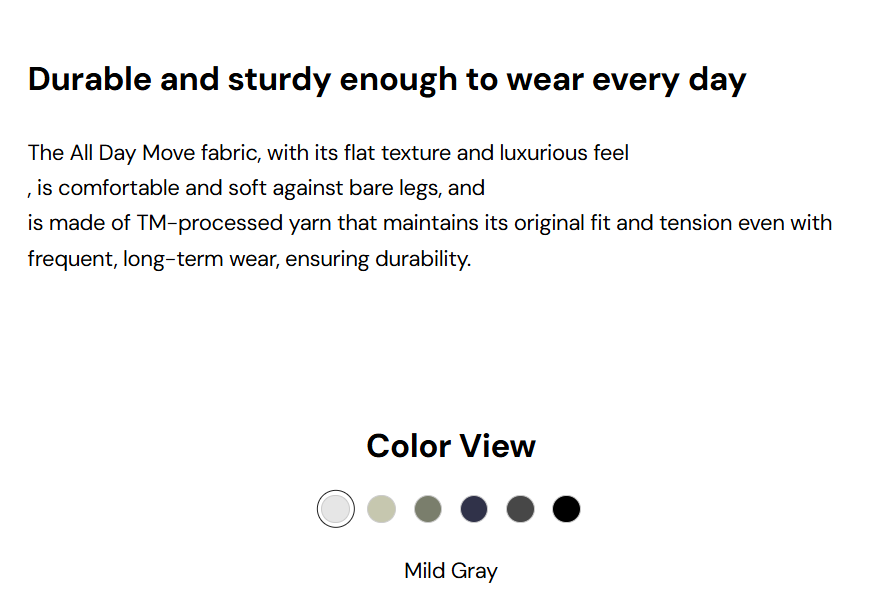Pick the black color swatch
886x613 pixels.
click(566, 509)
